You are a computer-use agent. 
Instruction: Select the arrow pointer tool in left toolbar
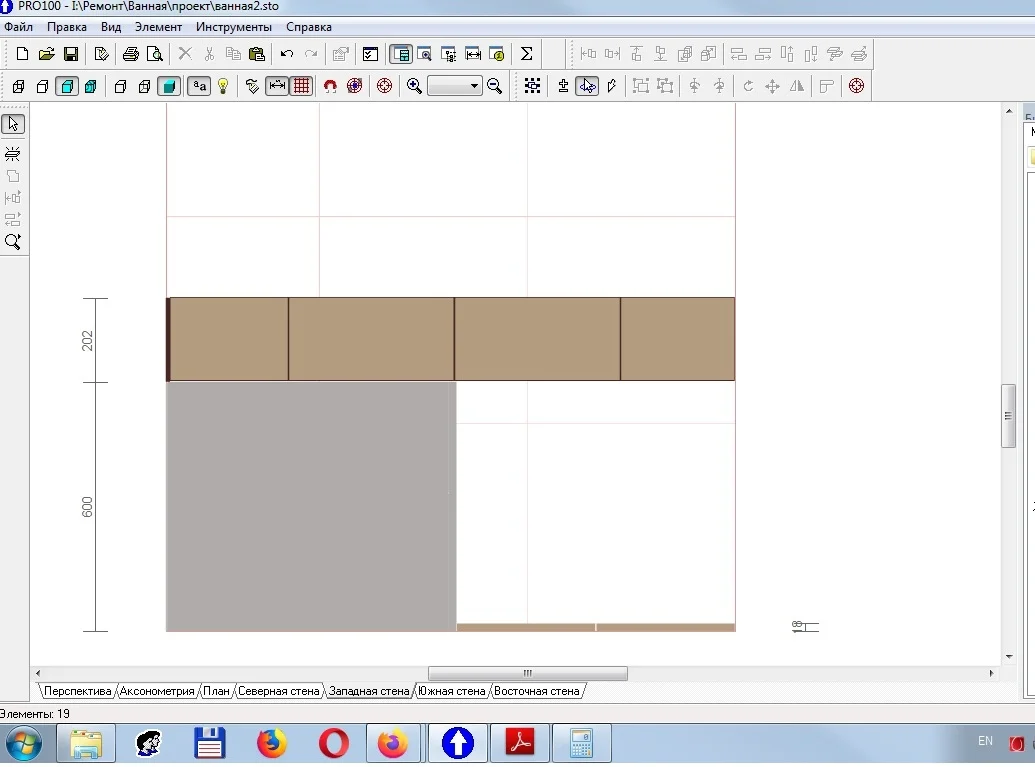pyautogui.click(x=13, y=124)
